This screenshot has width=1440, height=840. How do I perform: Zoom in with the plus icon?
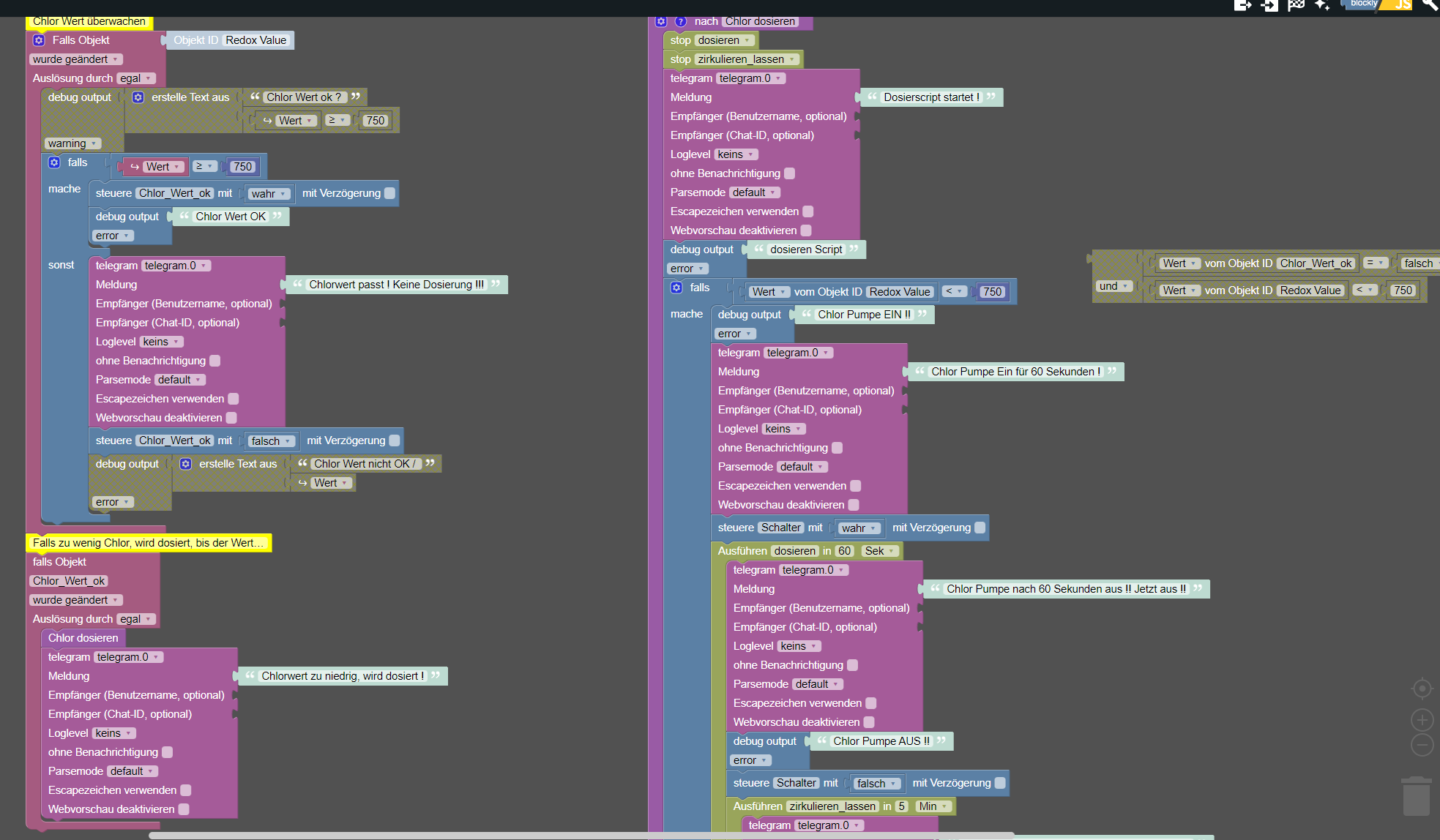[x=1422, y=720]
